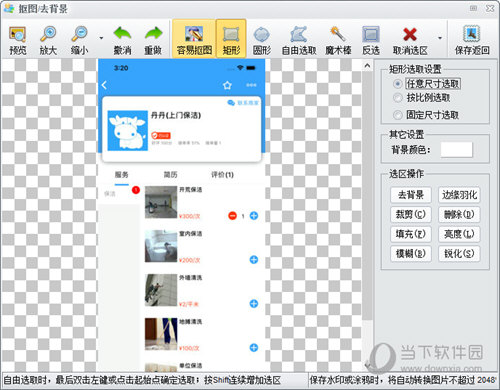Cancel selection with 取消选区 red X

[x=410, y=40]
